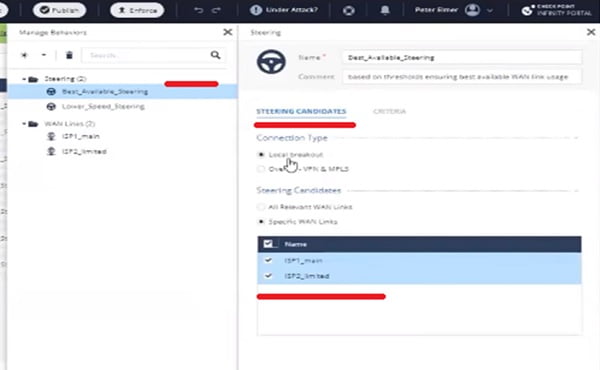Image resolution: width=600 pixels, height=370 pixels.
Task: Select Lower_Speed_Steering in the tree
Action: coord(103,106)
